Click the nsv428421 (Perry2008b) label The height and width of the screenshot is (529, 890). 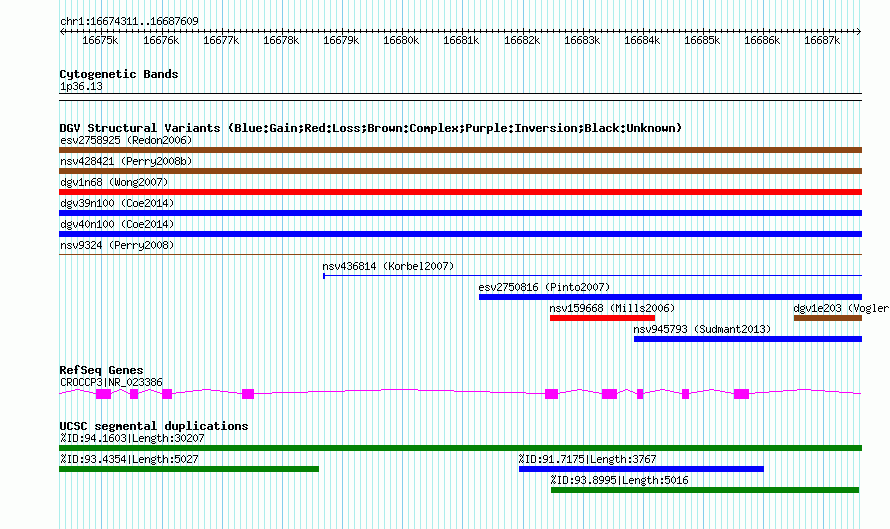pos(126,161)
